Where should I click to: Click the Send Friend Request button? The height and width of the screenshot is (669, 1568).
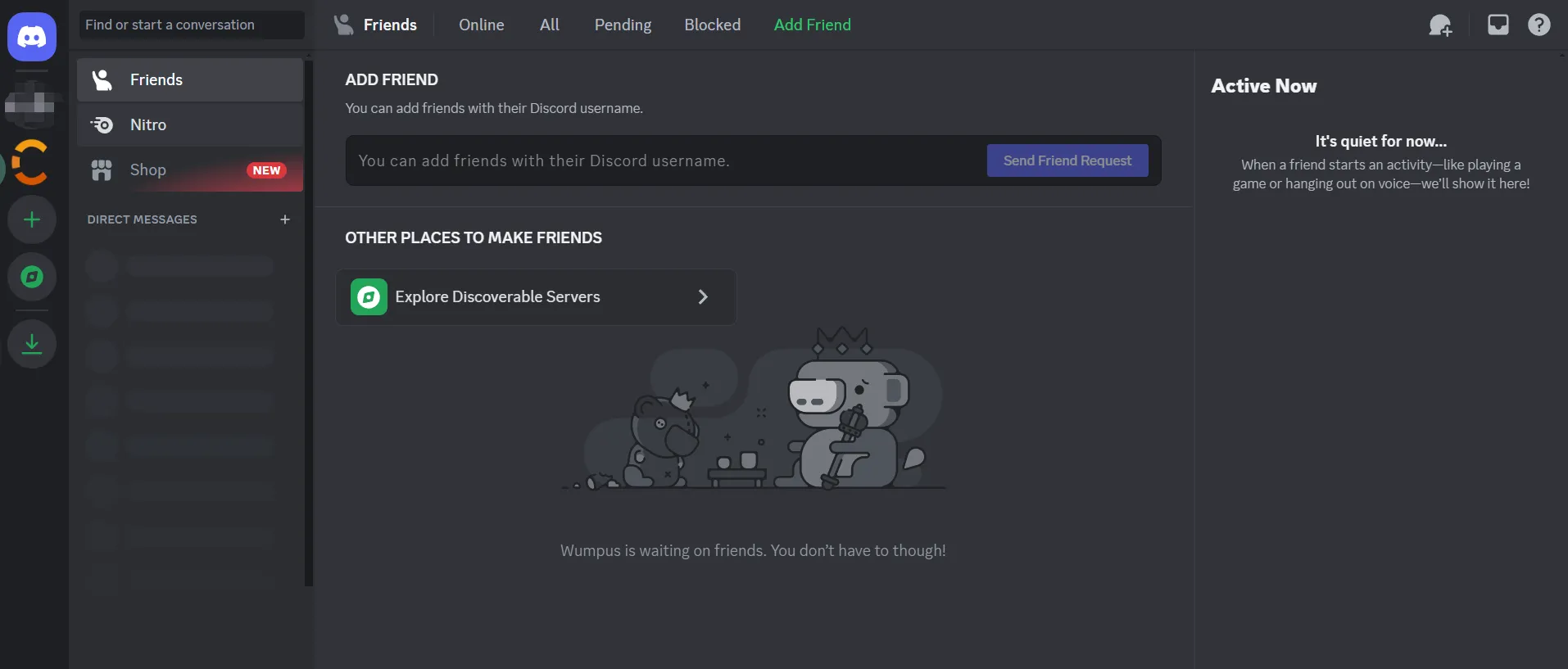click(1067, 160)
